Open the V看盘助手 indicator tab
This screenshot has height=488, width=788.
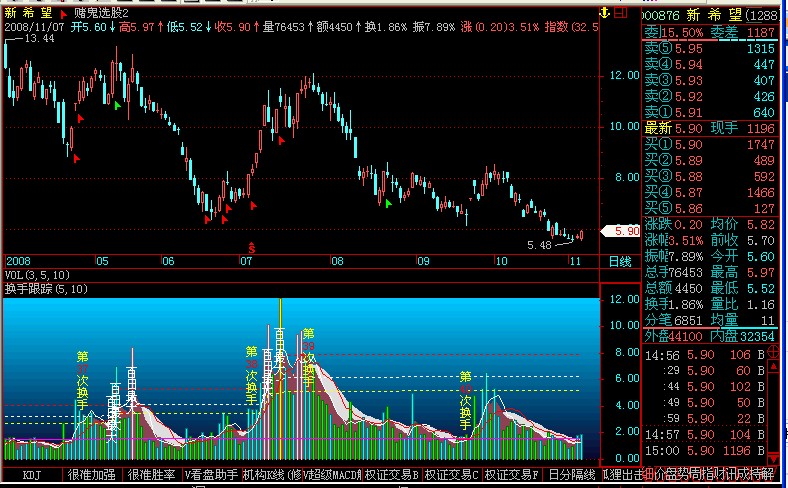212,474
